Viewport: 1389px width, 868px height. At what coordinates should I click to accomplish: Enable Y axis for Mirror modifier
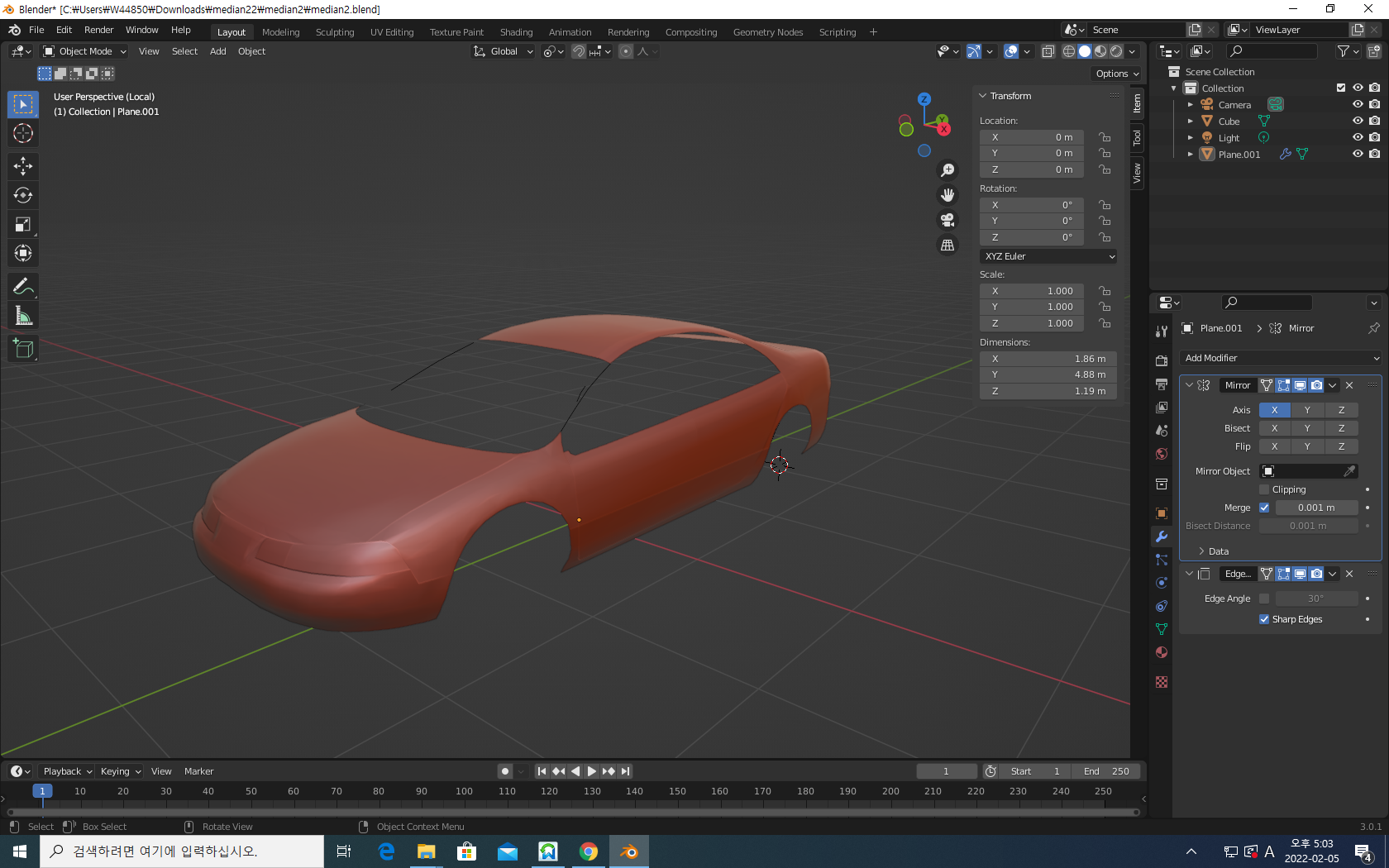1307,410
